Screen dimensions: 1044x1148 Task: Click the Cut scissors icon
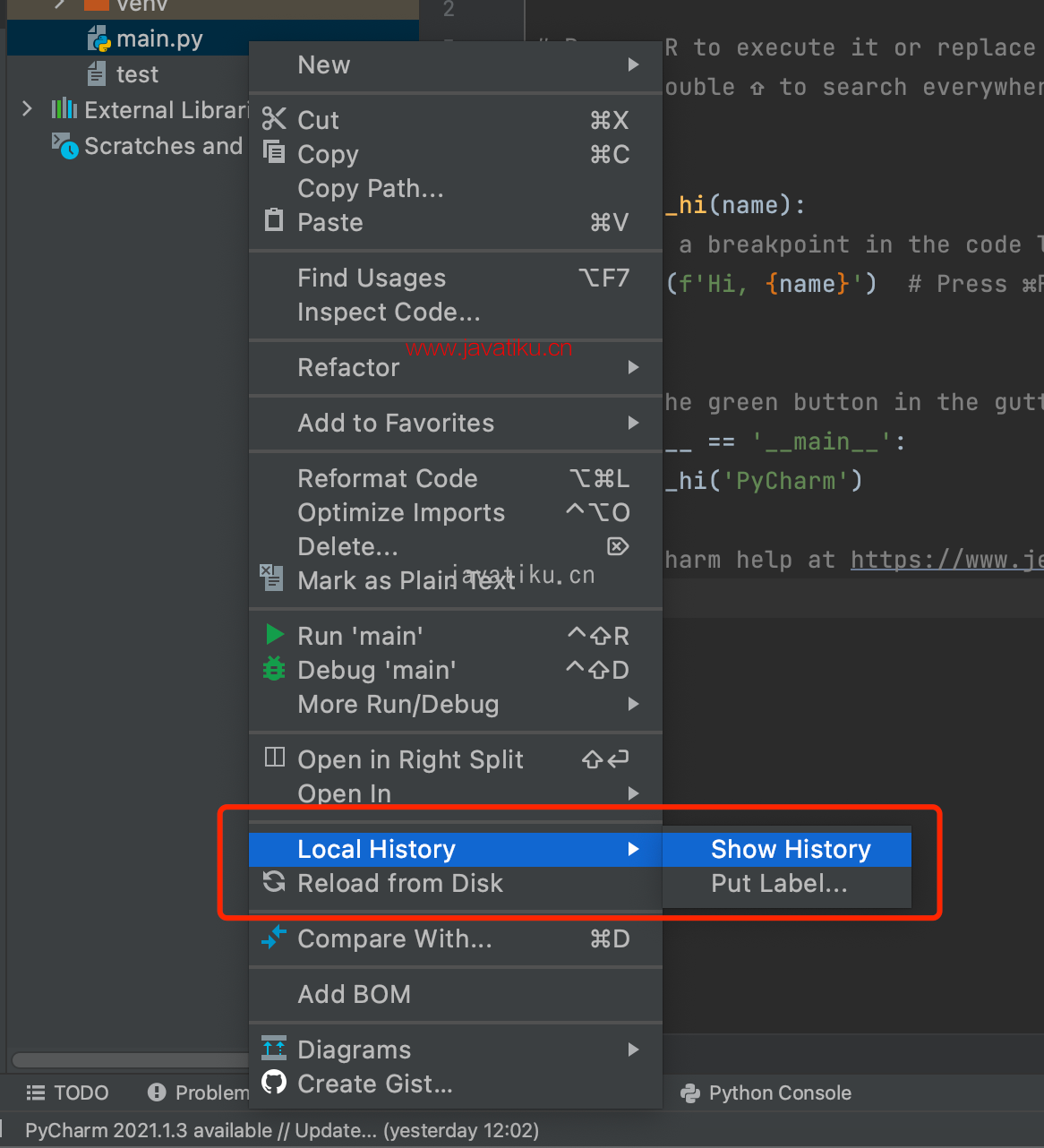pos(274,119)
